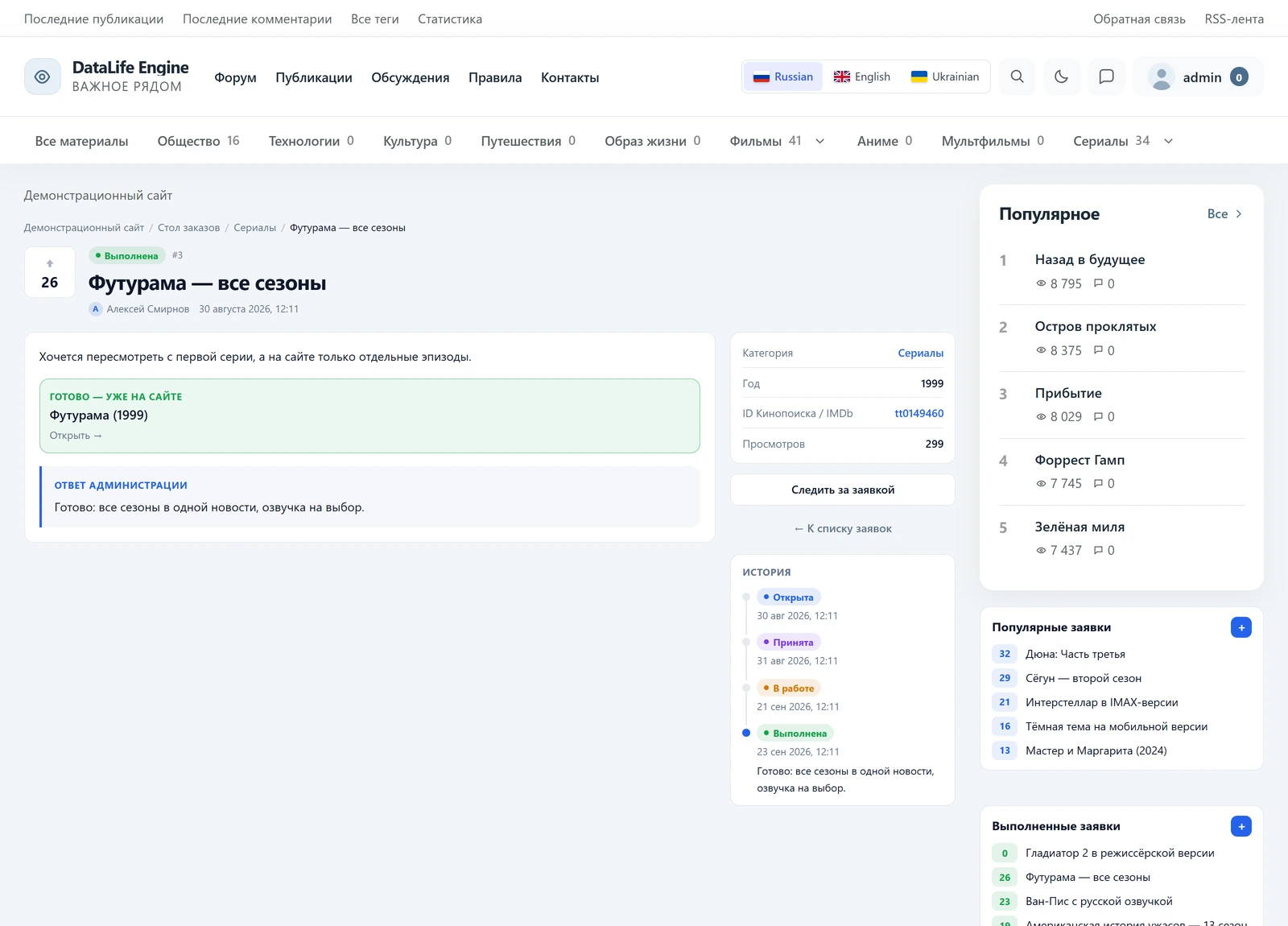
Task: Open the Форум menu item
Action: click(235, 77)
